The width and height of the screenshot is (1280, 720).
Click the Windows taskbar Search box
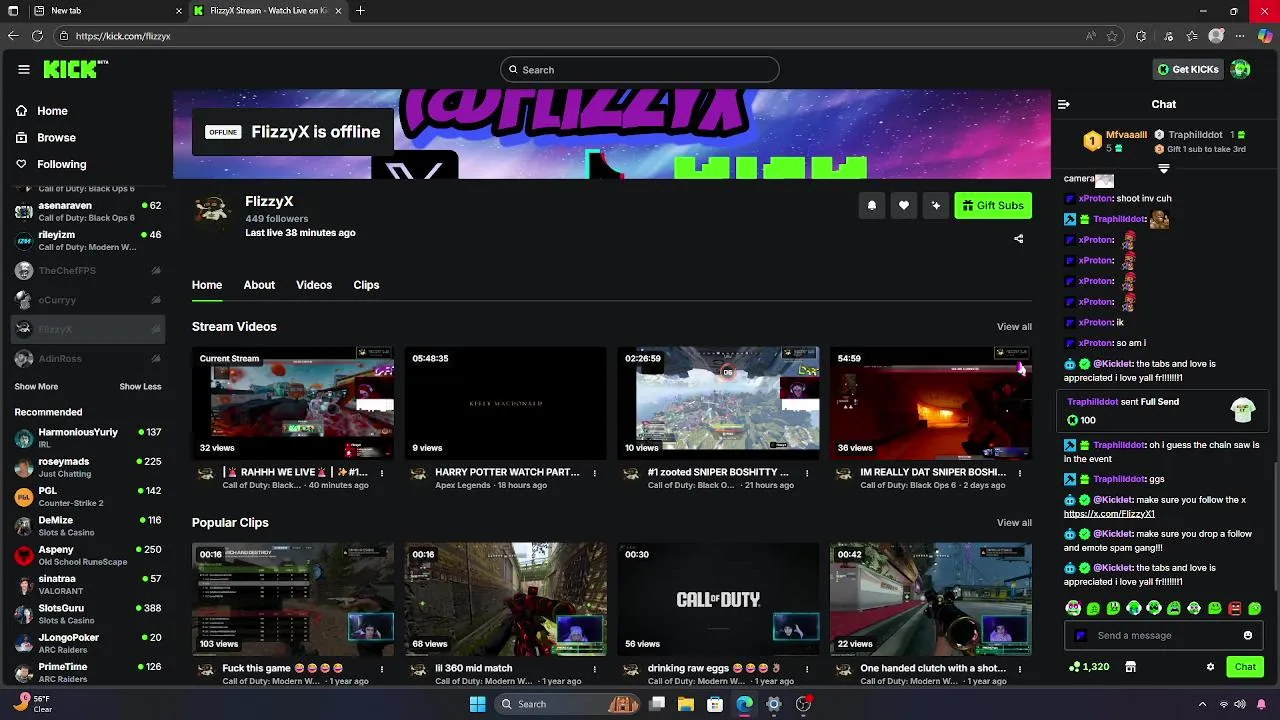567,704
